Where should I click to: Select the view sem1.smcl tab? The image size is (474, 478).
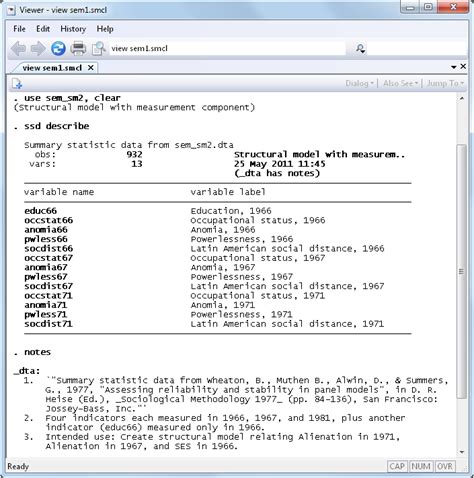52,68
